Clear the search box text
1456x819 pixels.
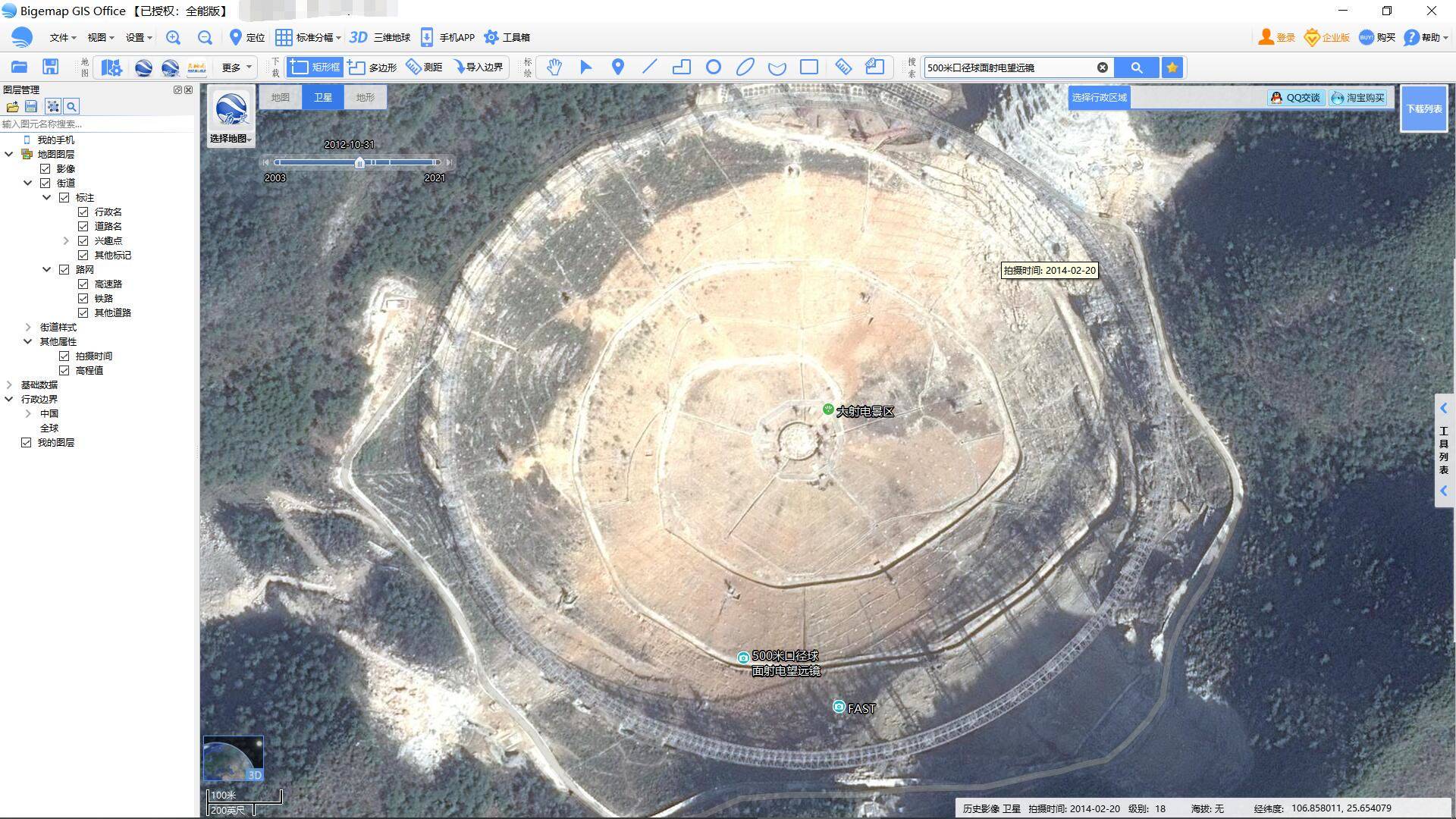point(1103,67)
